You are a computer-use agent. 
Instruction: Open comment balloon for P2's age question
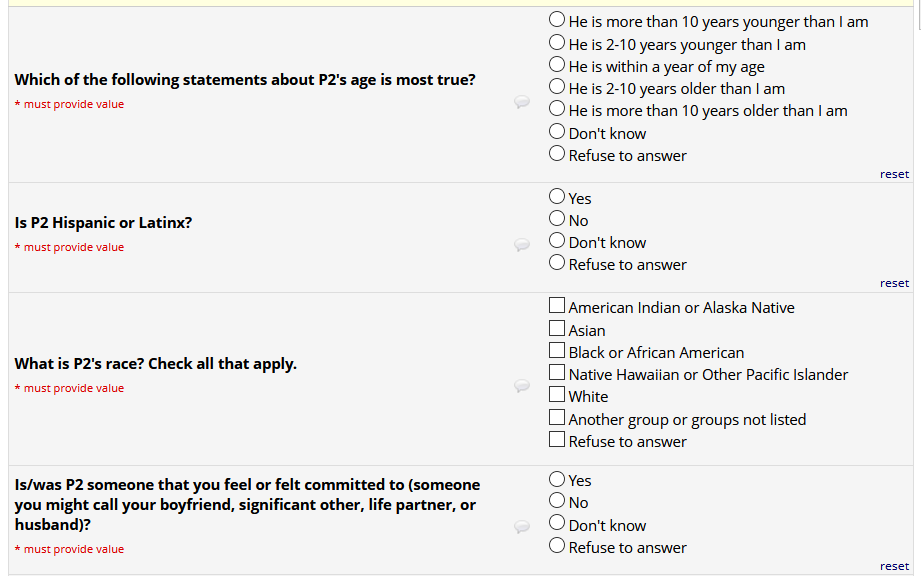tap(521, 102)
